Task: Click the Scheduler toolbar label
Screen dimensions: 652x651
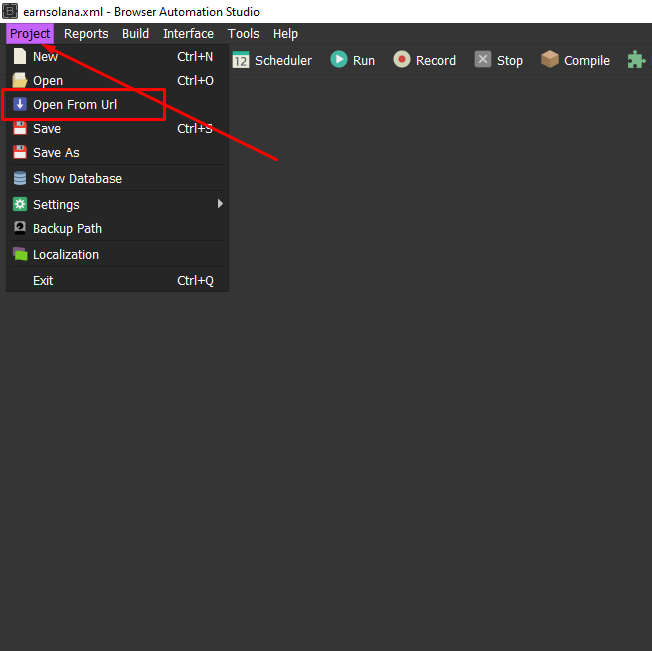Action: click(283, 61)
